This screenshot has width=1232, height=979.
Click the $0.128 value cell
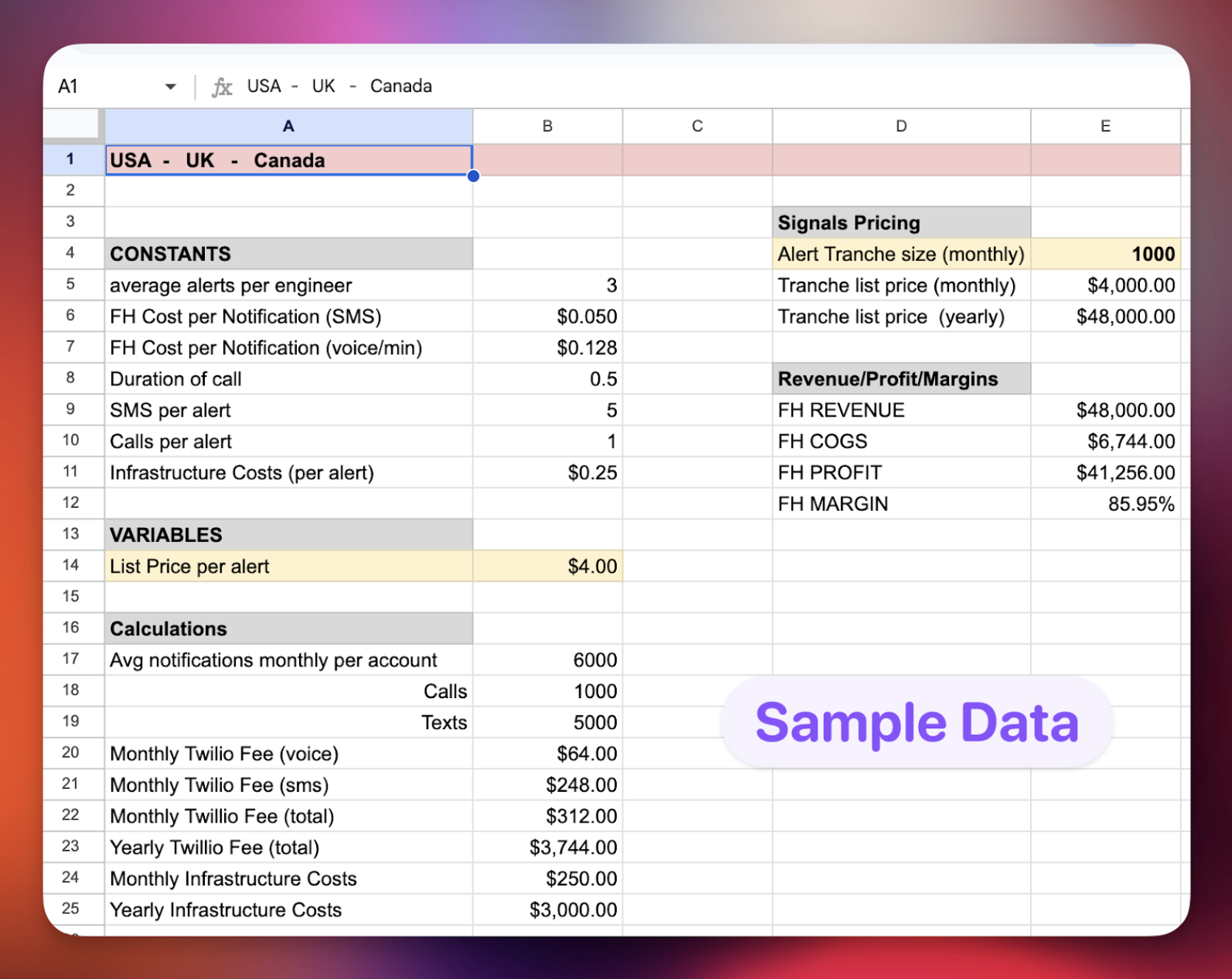[547, 348]
